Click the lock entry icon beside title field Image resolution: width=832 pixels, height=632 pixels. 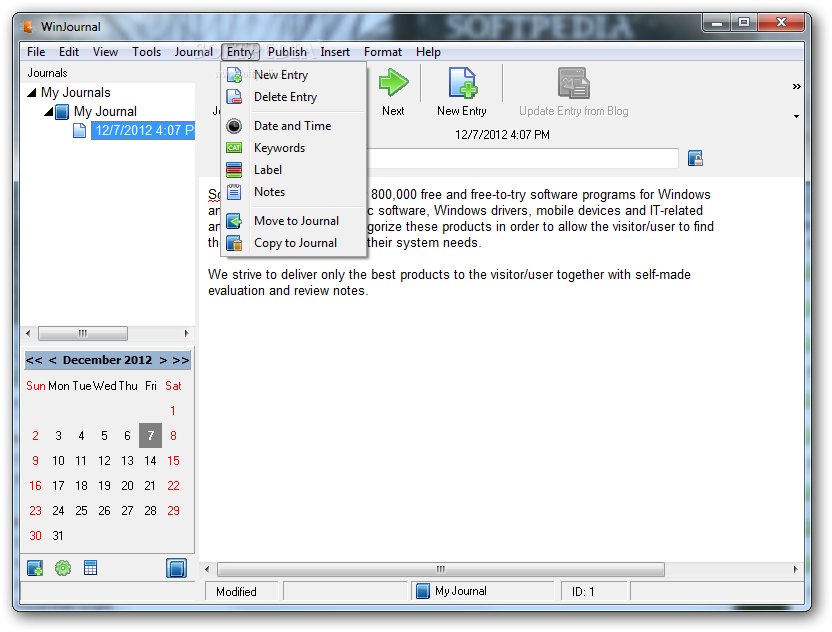pyautogui.click(x=695, y=158)
